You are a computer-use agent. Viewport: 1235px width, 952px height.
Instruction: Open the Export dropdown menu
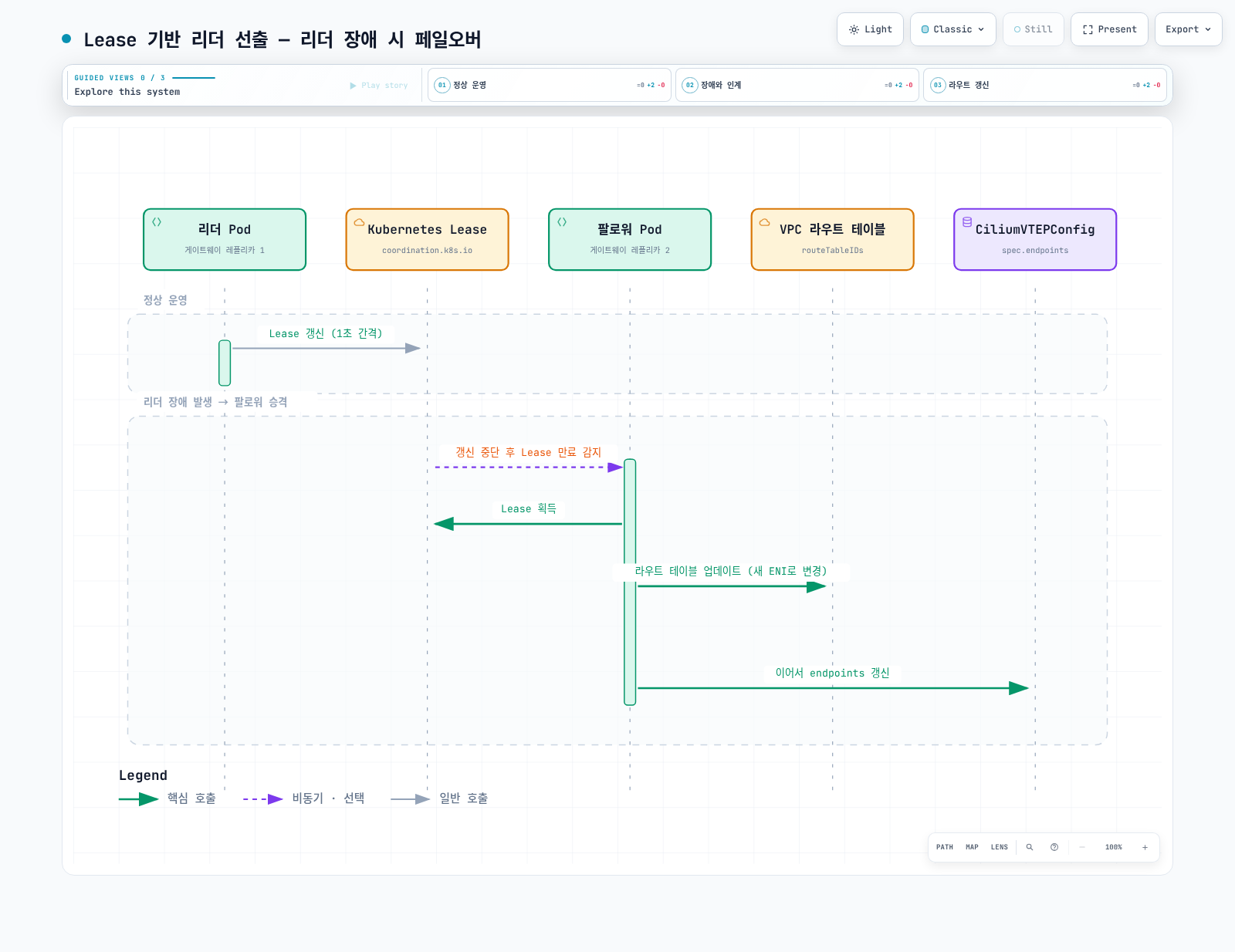tap(1188, 29)
